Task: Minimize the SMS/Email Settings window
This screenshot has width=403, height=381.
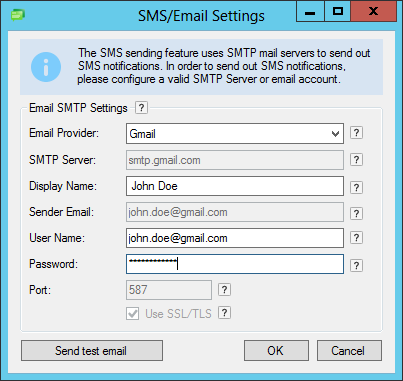Action: pyautogui.click(x=310, y=12)
